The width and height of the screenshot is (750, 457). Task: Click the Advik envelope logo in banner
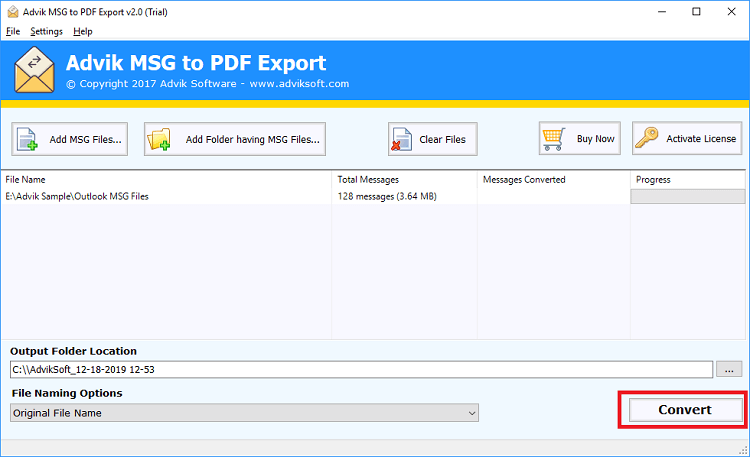(34, 69)
